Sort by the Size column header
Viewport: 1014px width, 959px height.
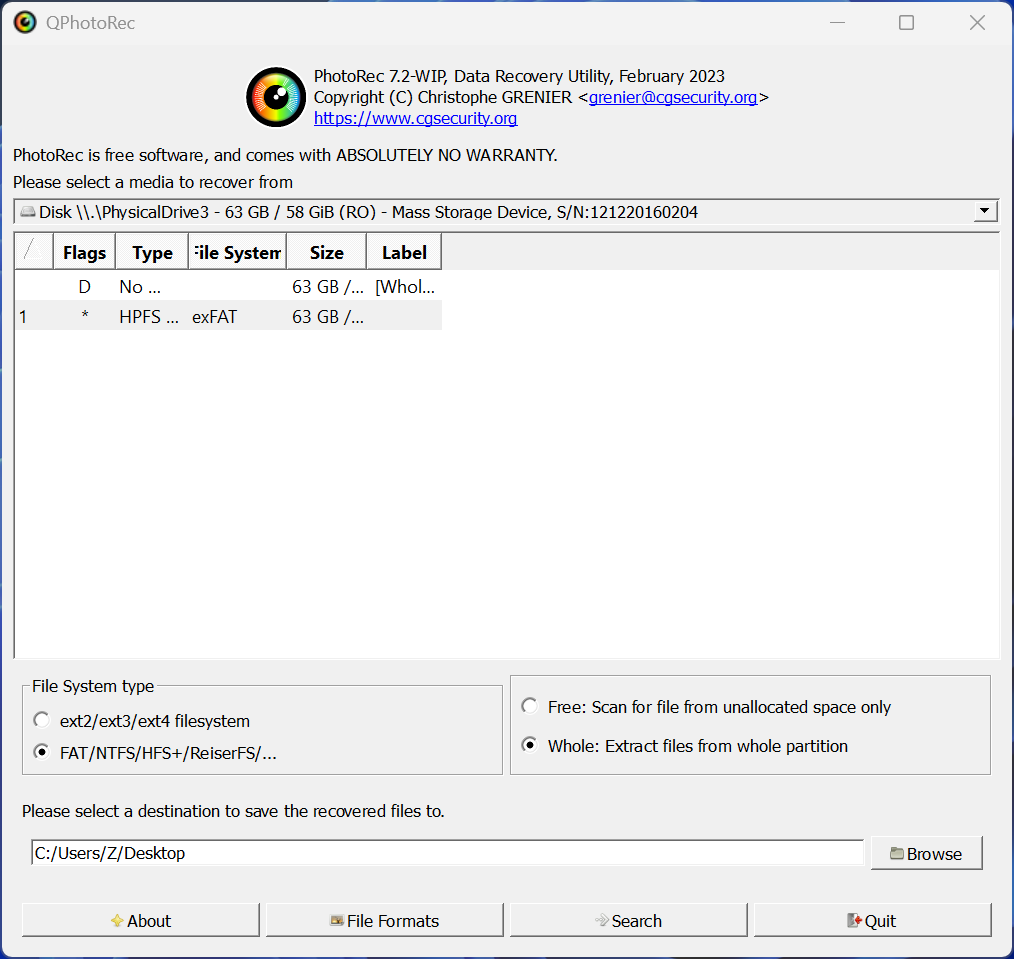(x=327, y=252)
